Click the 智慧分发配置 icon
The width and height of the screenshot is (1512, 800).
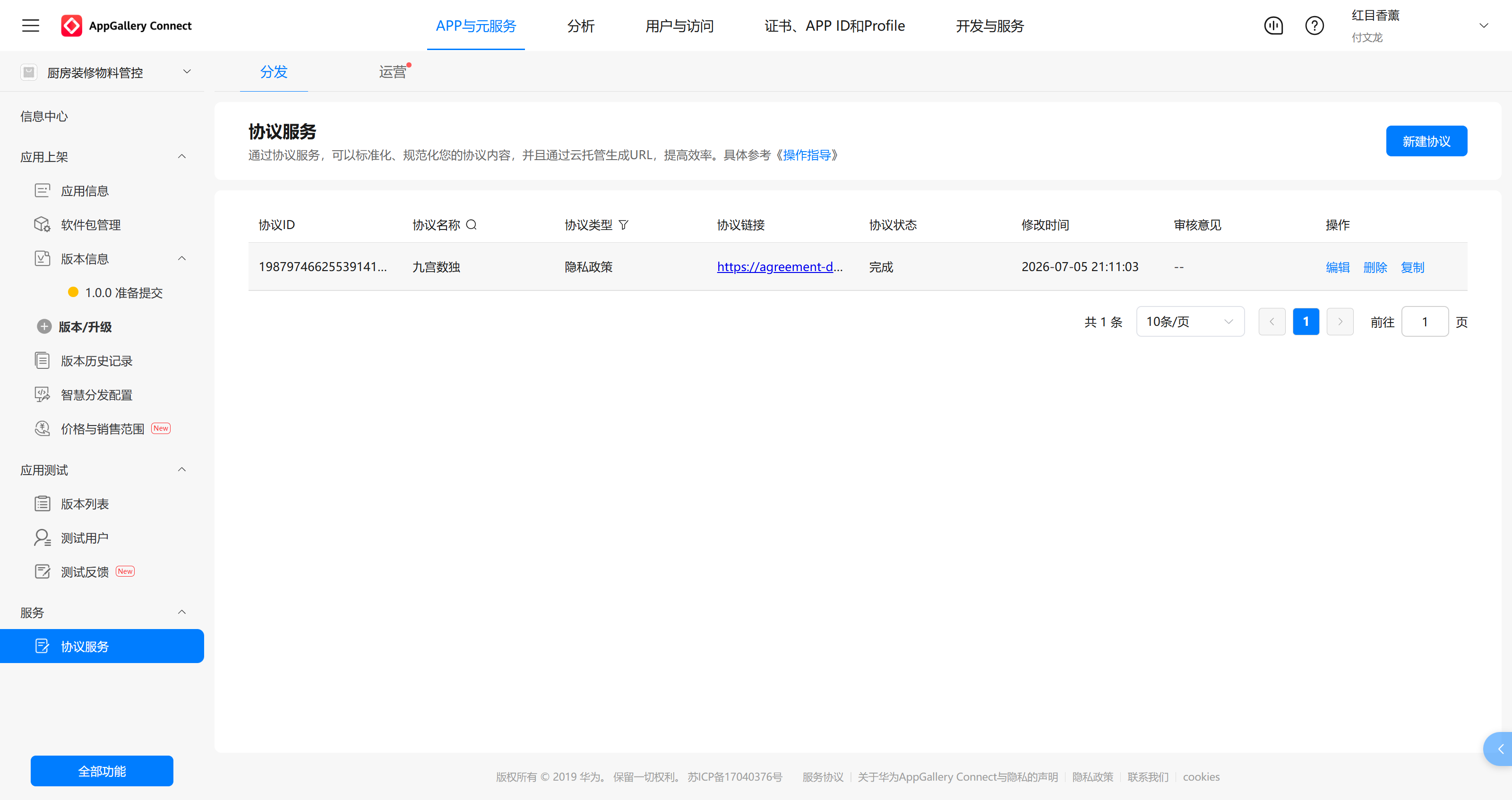42,394
